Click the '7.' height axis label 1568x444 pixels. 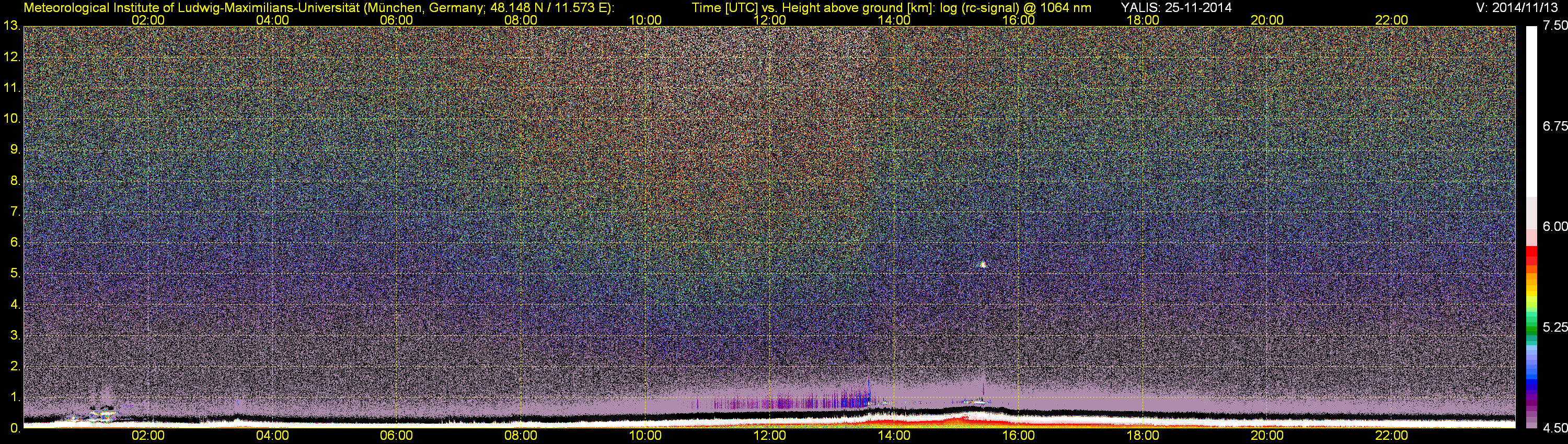click(15, 212)
